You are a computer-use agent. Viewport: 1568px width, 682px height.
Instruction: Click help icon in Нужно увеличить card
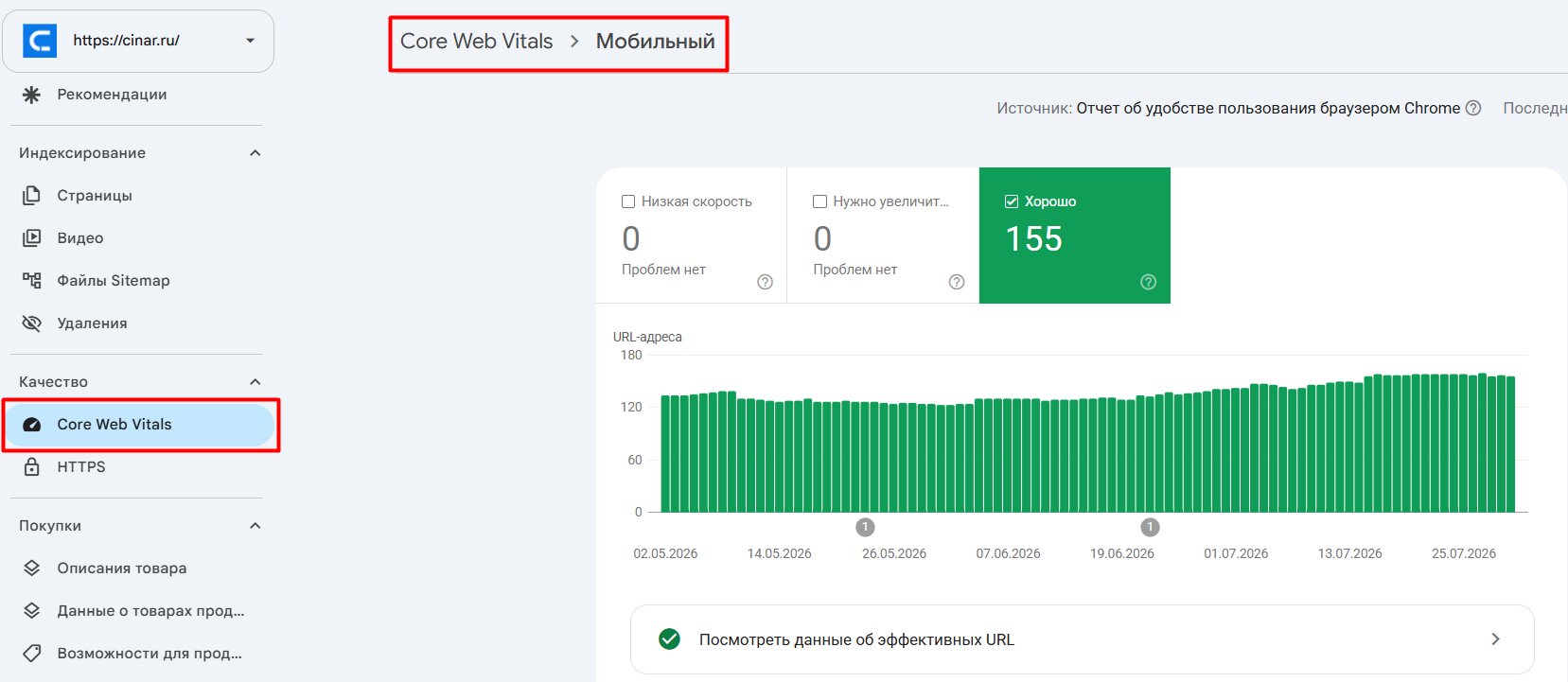(957, 282)
